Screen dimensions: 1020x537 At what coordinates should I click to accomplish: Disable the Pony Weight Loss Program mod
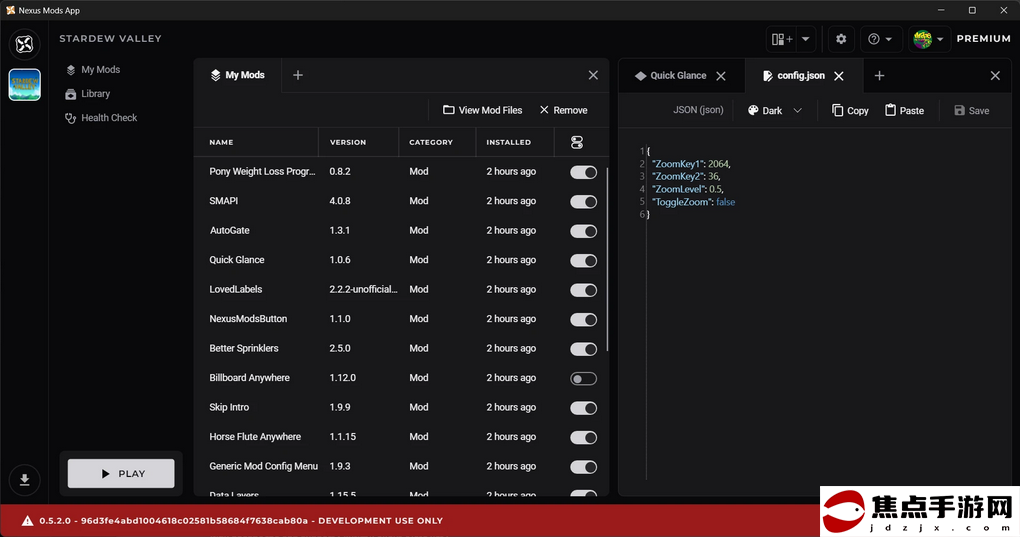584,172
